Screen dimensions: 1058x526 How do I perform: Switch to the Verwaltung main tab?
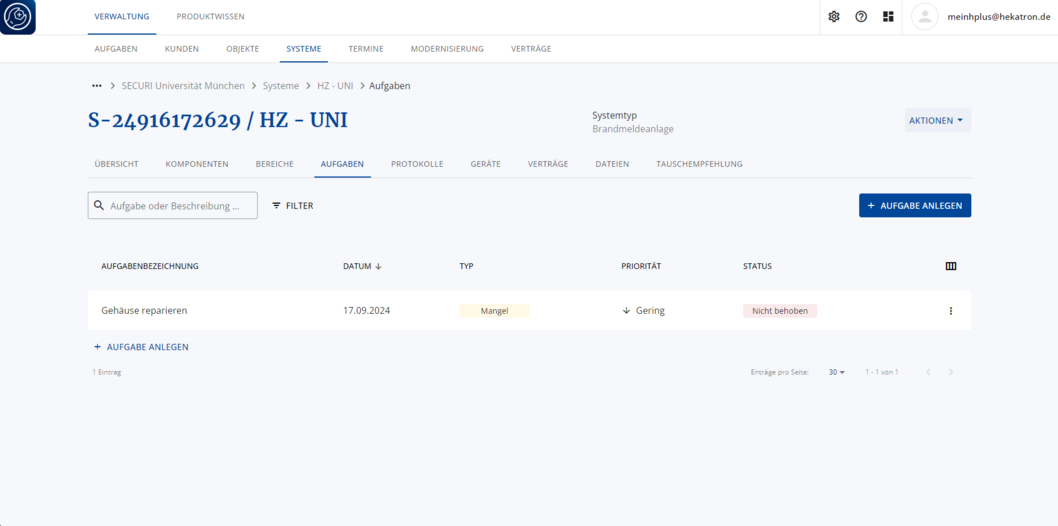tap(122, 17)
